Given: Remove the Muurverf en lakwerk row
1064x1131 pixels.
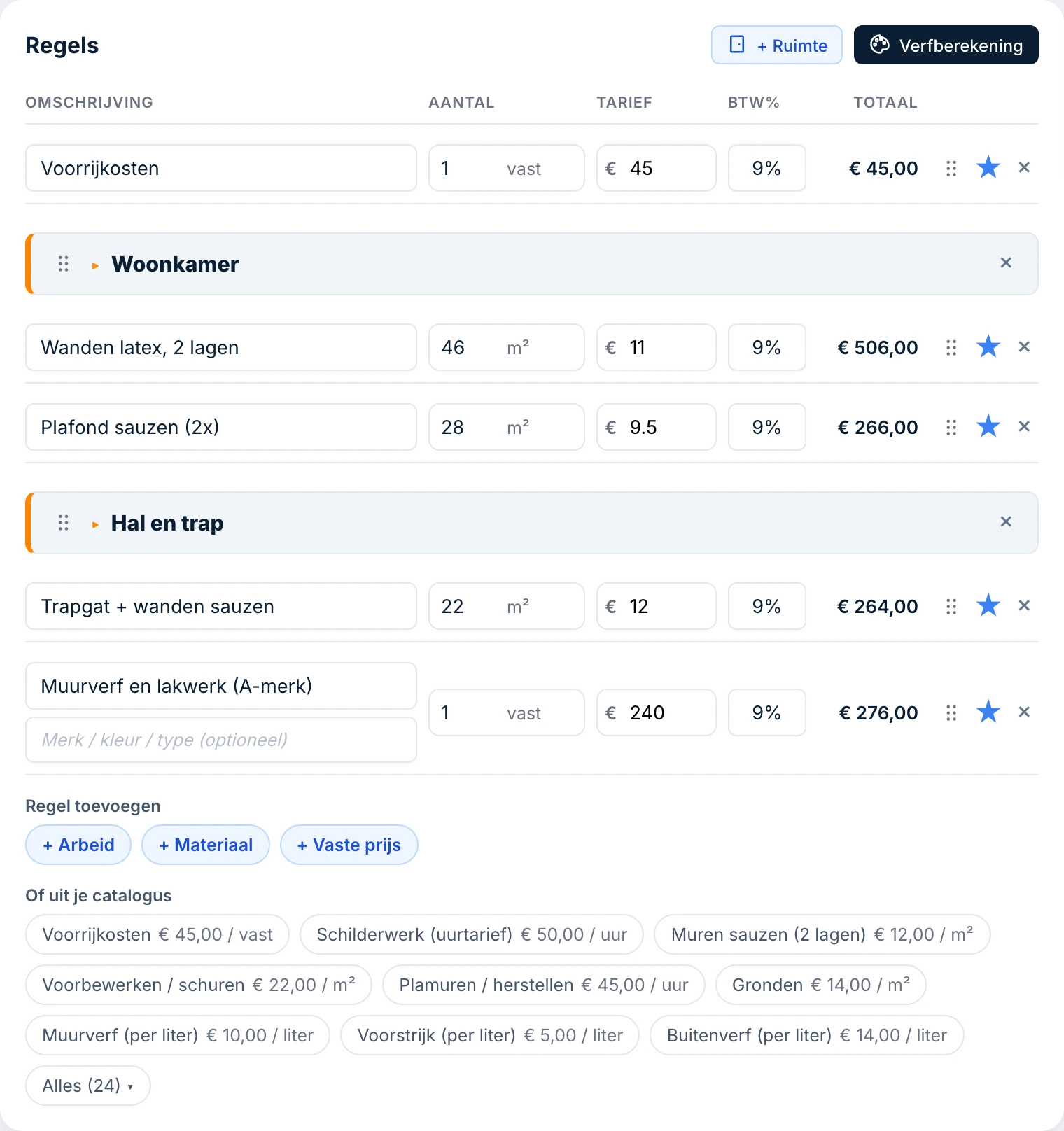Looking at the screenshot, I should coord(1024,712).
